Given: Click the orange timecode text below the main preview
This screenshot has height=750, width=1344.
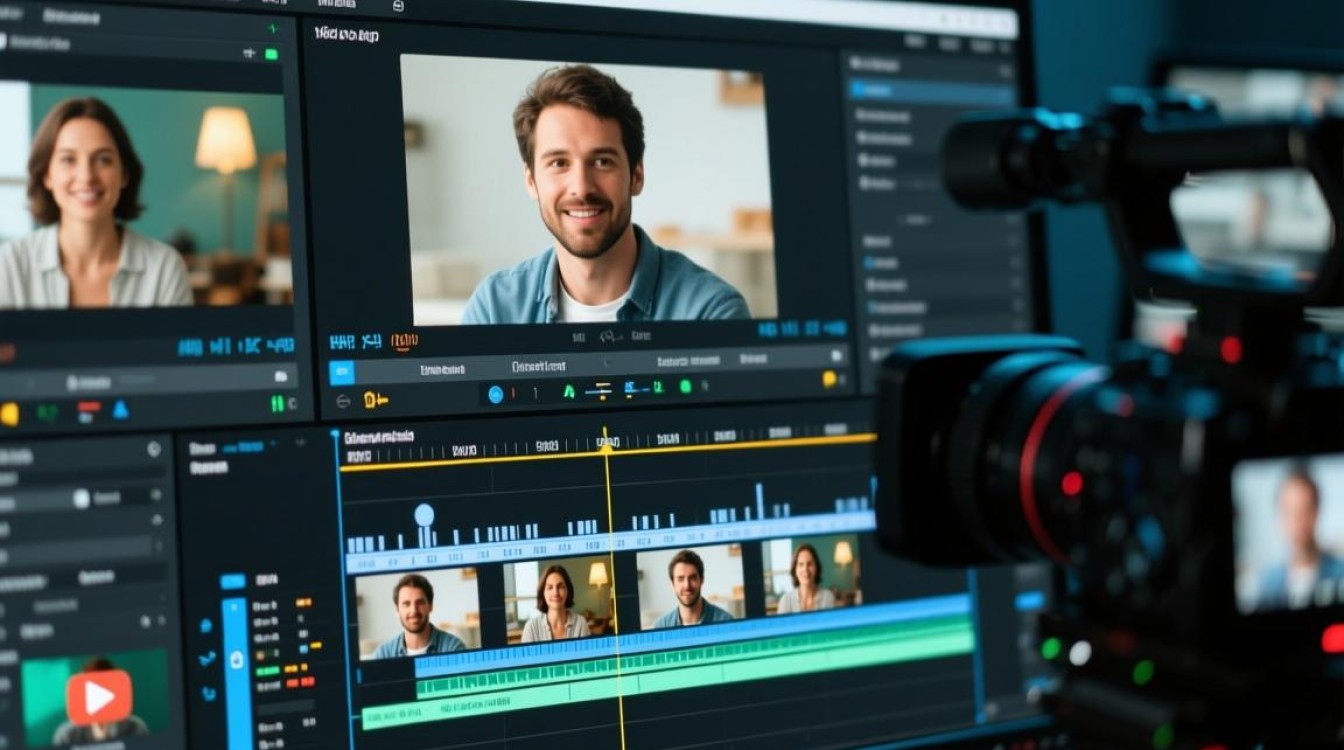Looking at the screenshot, I should coord(404,342).
